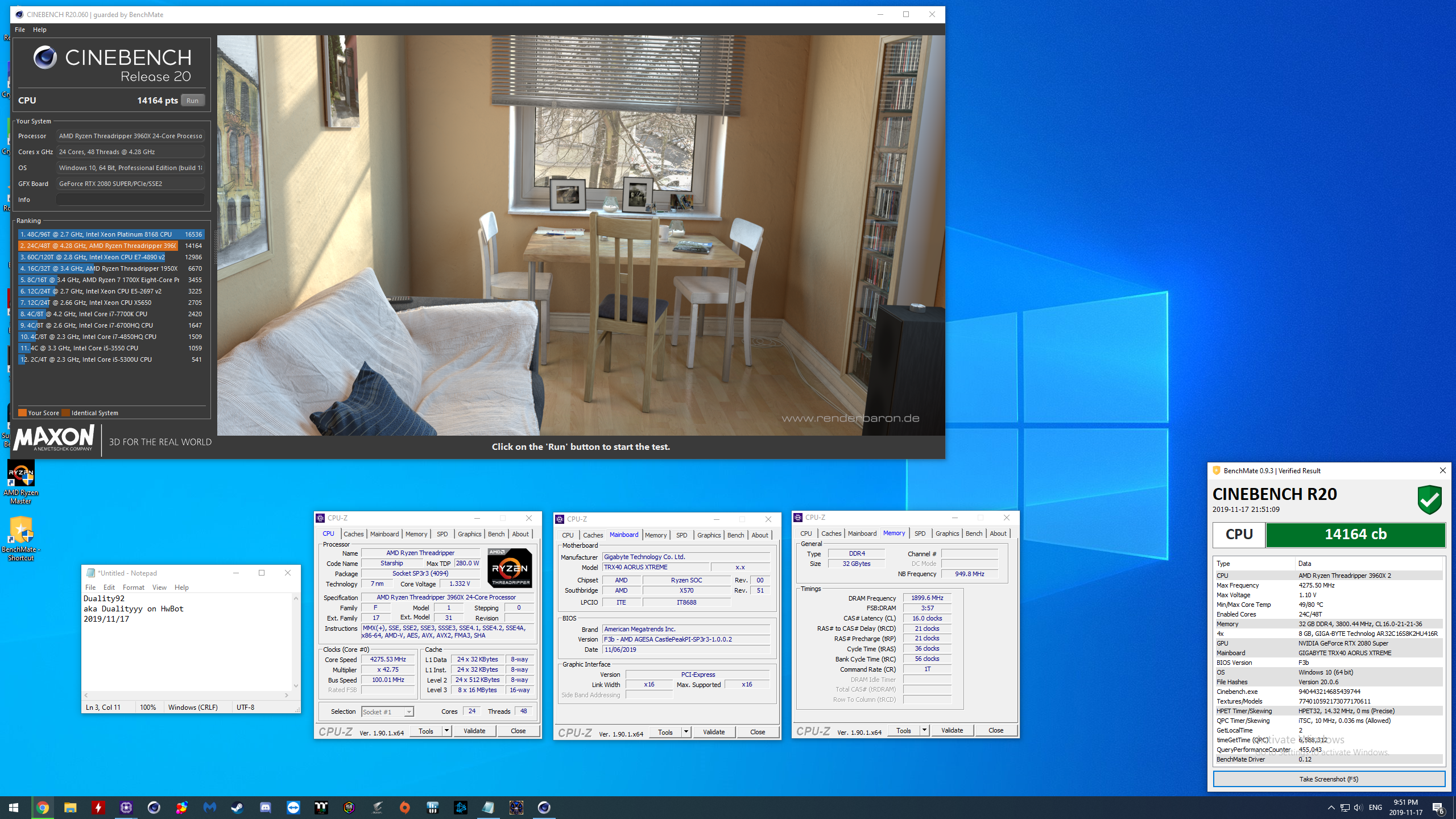Switch to Cinebench via rightmost taskbar icon
1456x819 pixels.
coord(544,807)
